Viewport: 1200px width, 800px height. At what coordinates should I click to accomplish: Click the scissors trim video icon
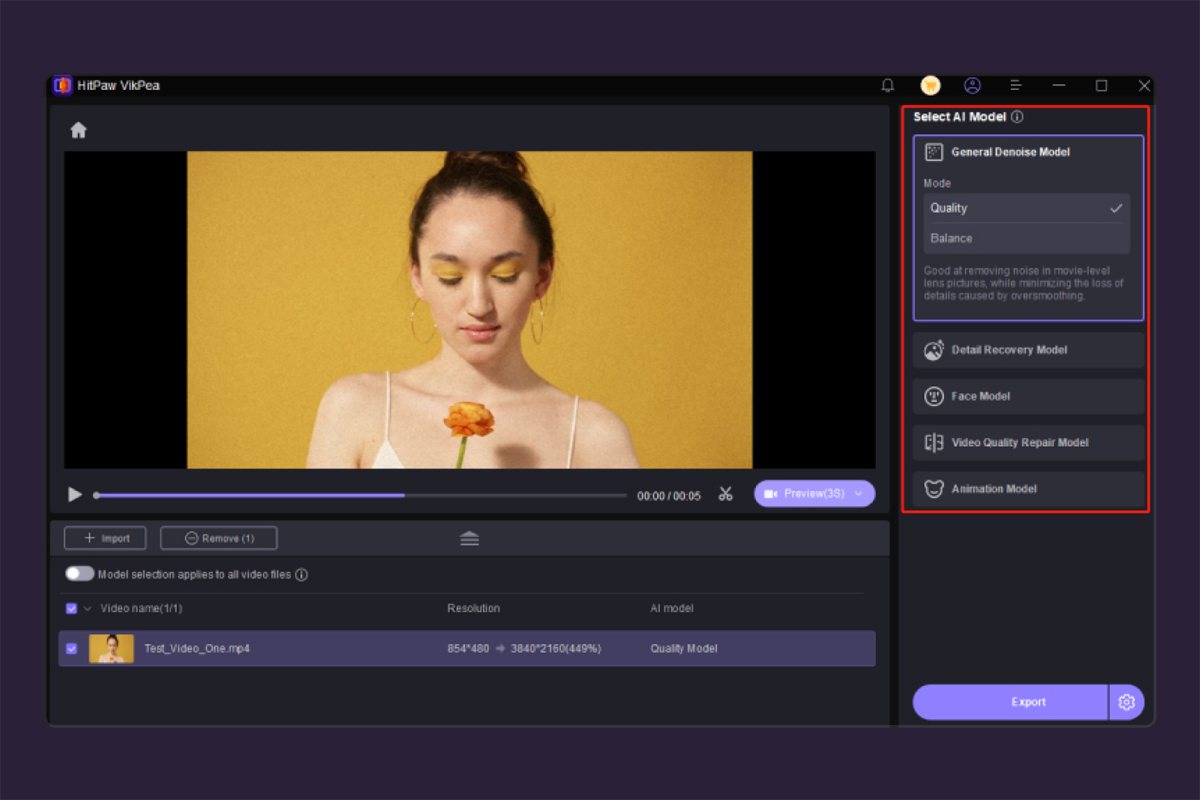(x=726, y=494)
